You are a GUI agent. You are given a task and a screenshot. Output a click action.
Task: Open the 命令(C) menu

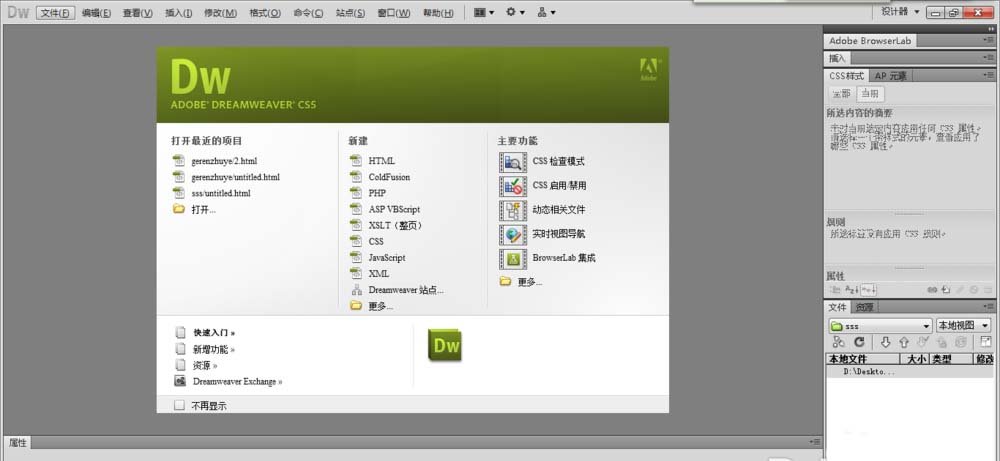coord(309,13)
